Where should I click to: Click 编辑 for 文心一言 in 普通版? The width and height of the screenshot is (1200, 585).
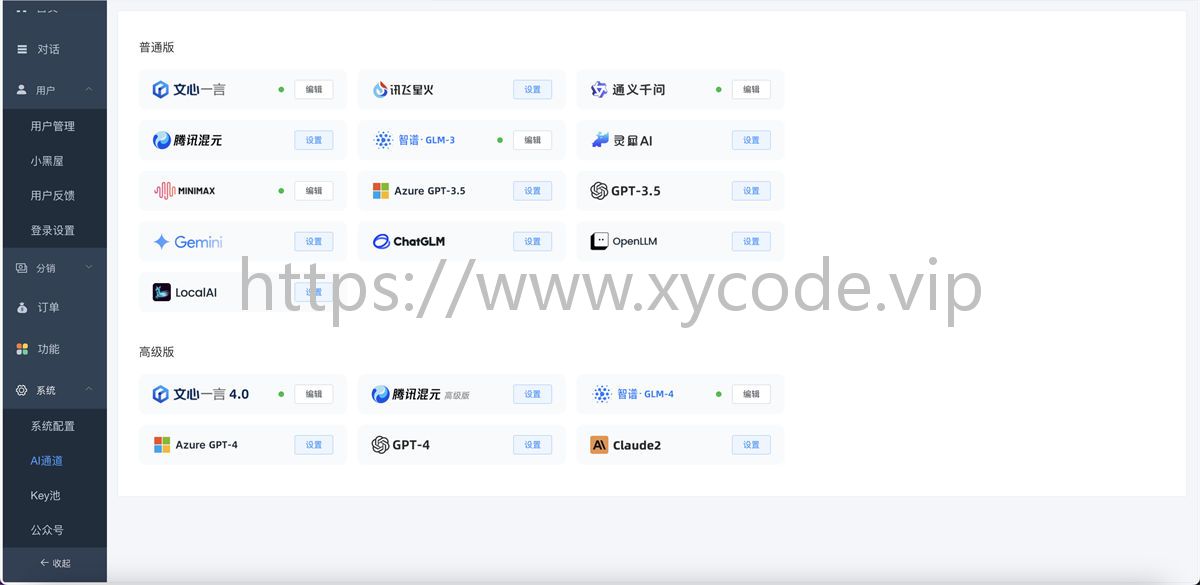tap(314, 90)
